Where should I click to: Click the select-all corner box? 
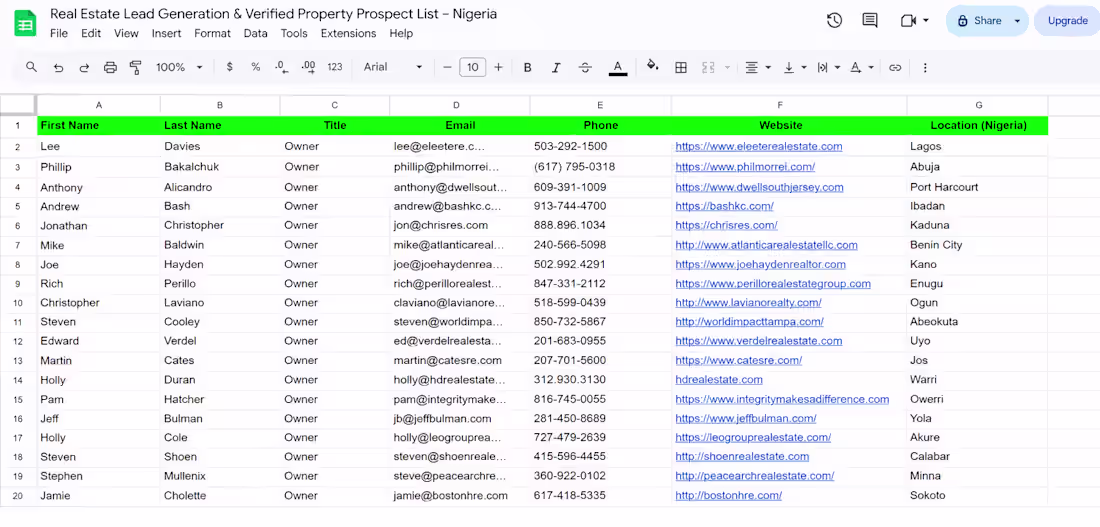coord(18,105)
